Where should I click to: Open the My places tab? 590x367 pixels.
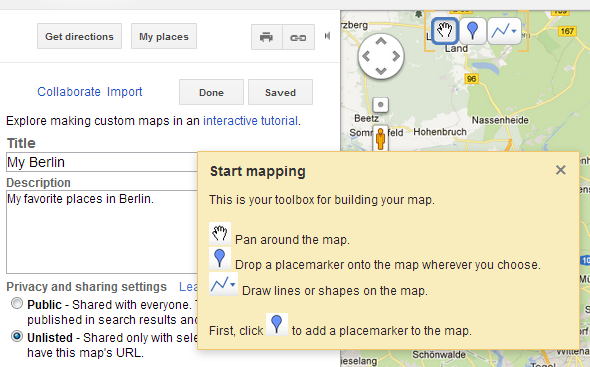[164, 36]
